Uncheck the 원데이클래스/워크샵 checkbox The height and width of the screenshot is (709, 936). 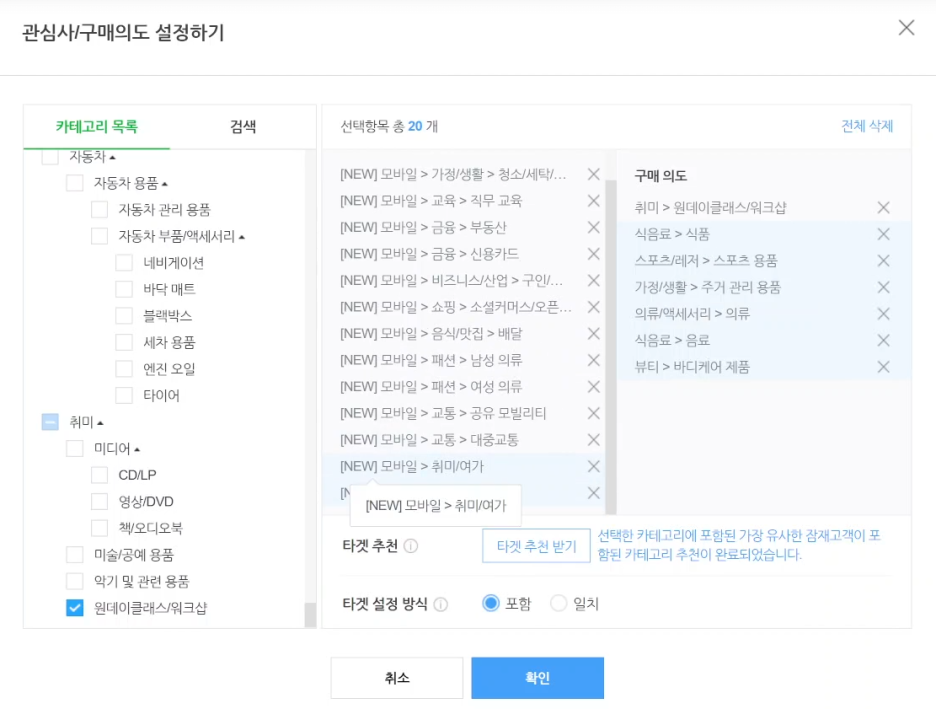75,608
